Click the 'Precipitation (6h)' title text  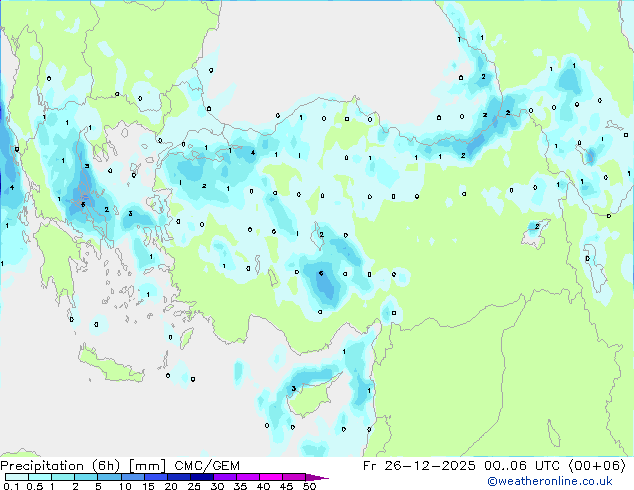click(60, 466)
